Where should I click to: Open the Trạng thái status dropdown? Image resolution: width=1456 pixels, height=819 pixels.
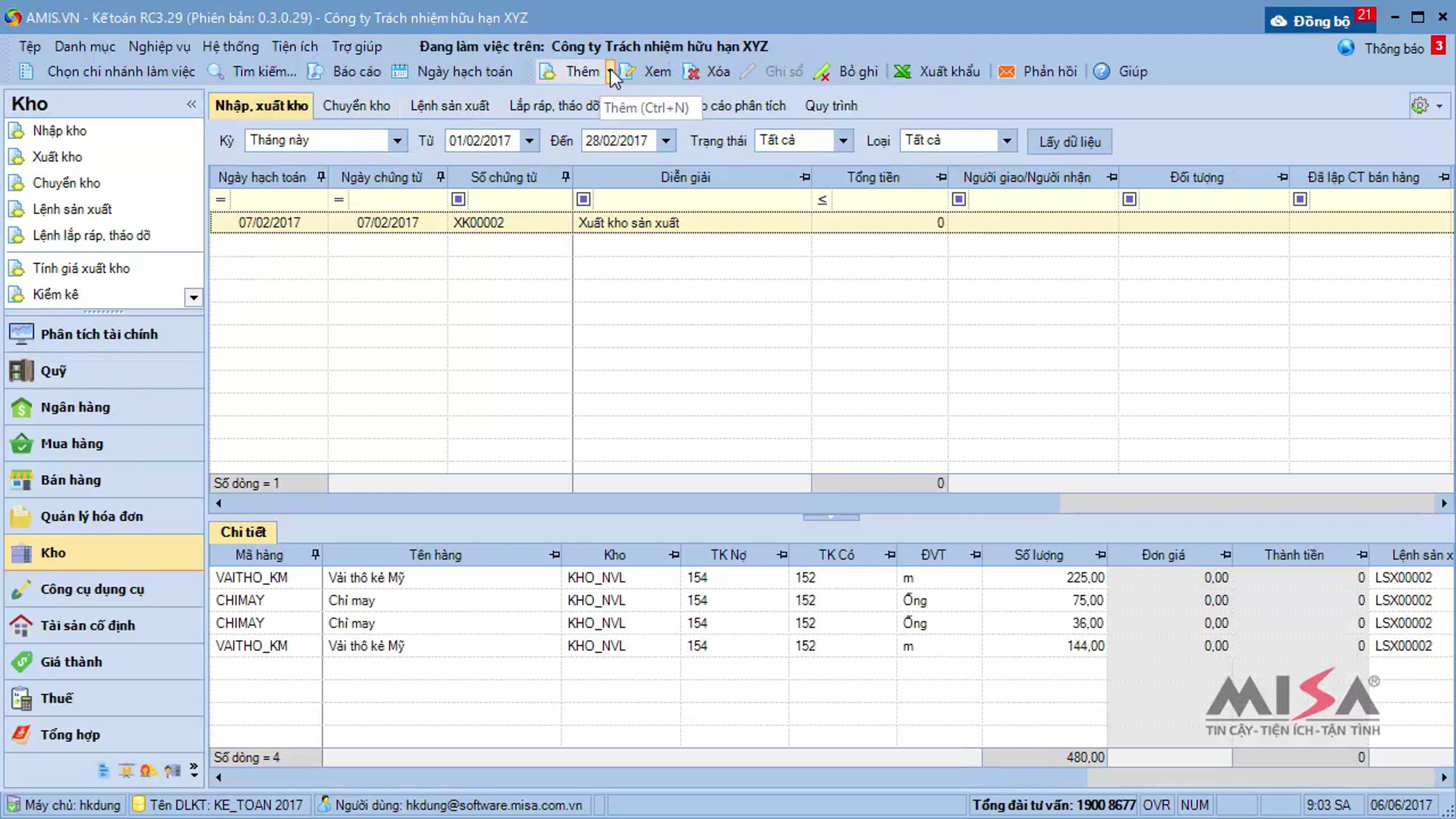click(843, 141)
